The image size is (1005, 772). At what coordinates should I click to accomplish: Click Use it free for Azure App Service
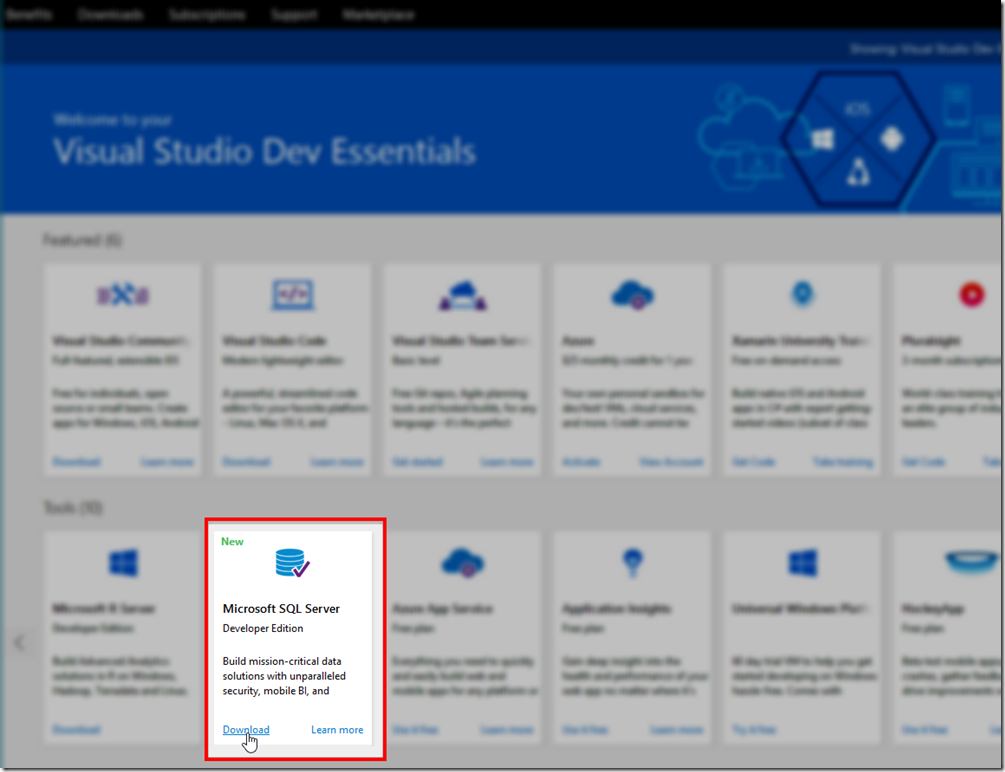pyautogui.click(x=415, y=730)
